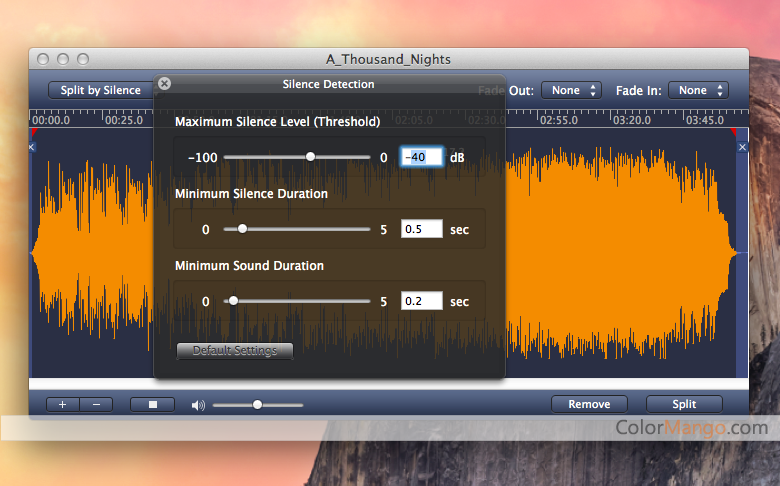Screen dimensions: 780x486
Task: Click the window minimize button in title bar
Action: 63,59
